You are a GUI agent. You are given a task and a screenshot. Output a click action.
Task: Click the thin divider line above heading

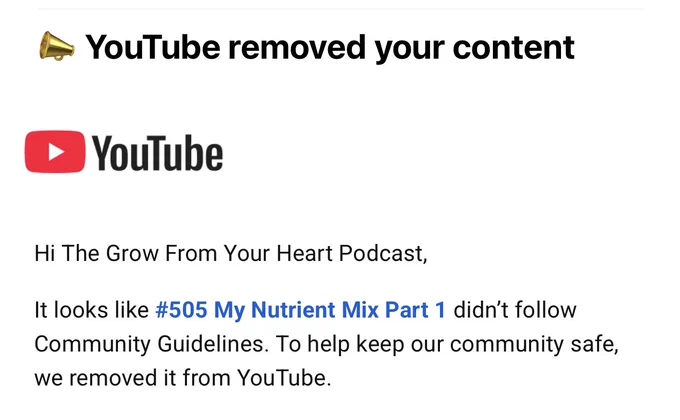340,9
